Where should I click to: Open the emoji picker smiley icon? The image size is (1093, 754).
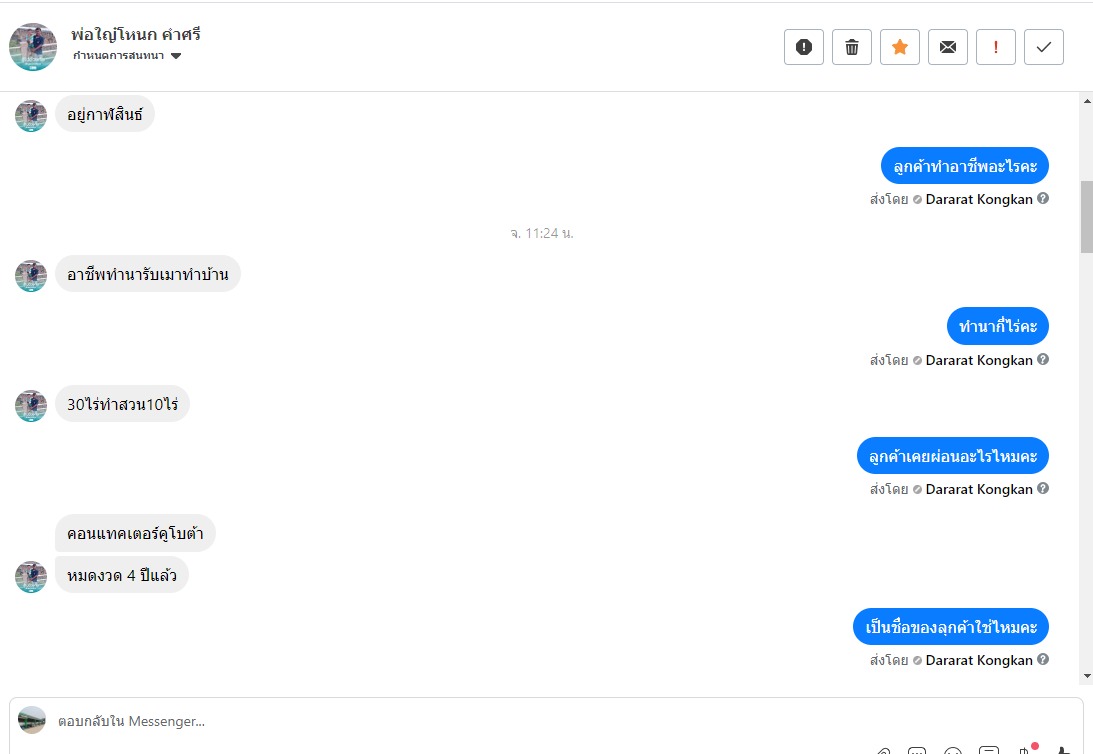point(953,749)
